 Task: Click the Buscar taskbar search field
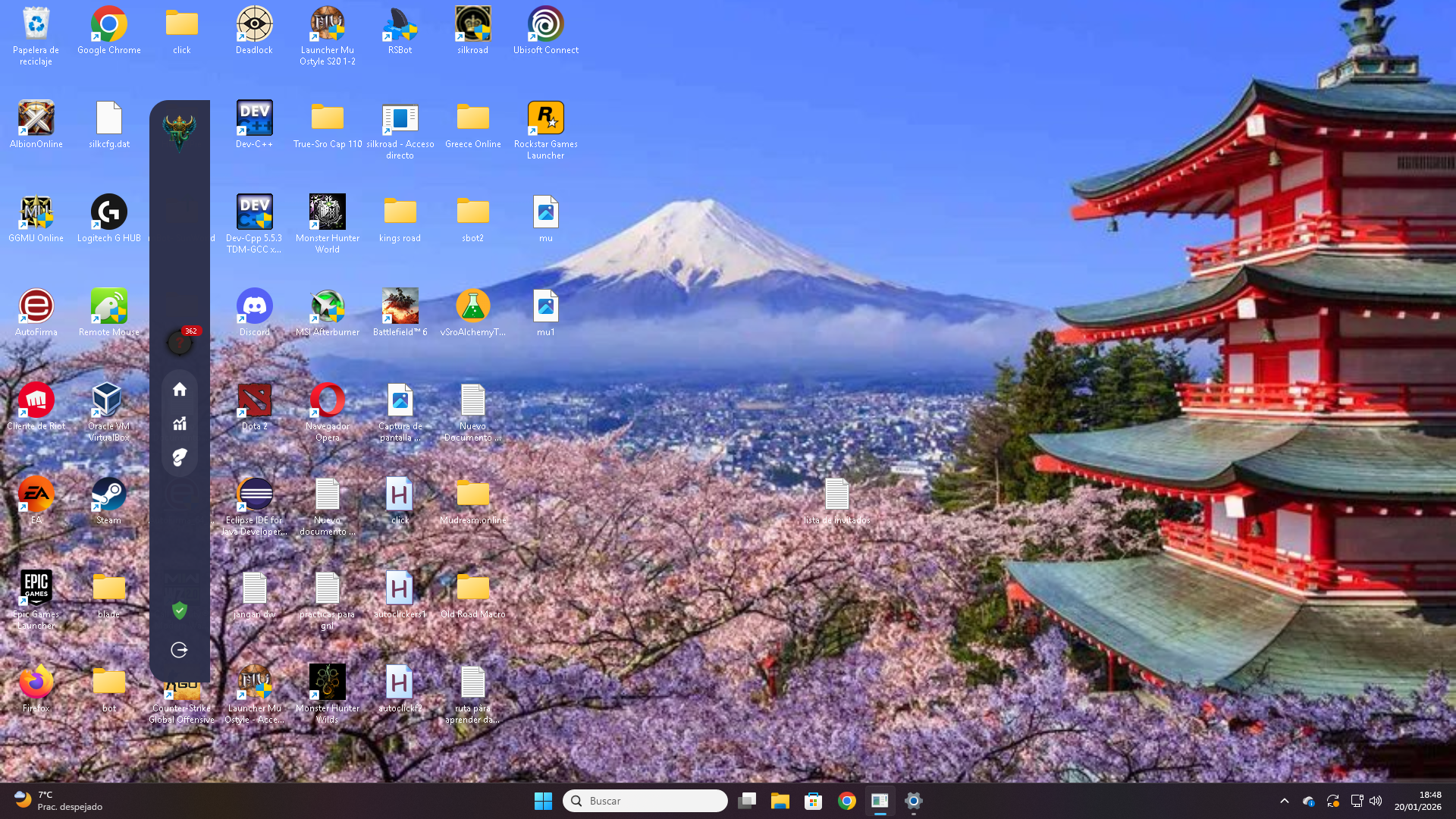(645, 801)
